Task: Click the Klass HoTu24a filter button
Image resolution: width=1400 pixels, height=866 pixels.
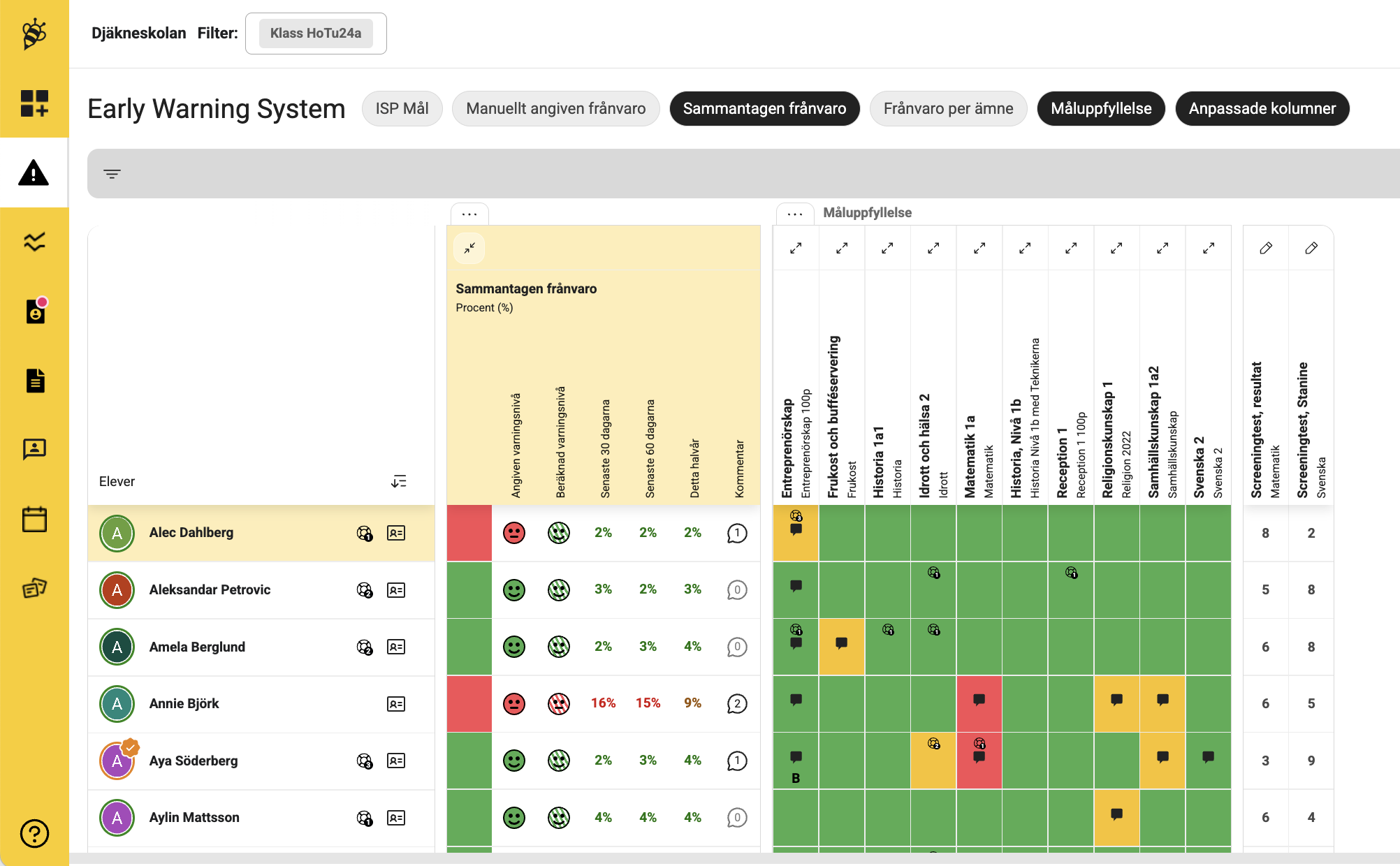Action: point(316,33)
